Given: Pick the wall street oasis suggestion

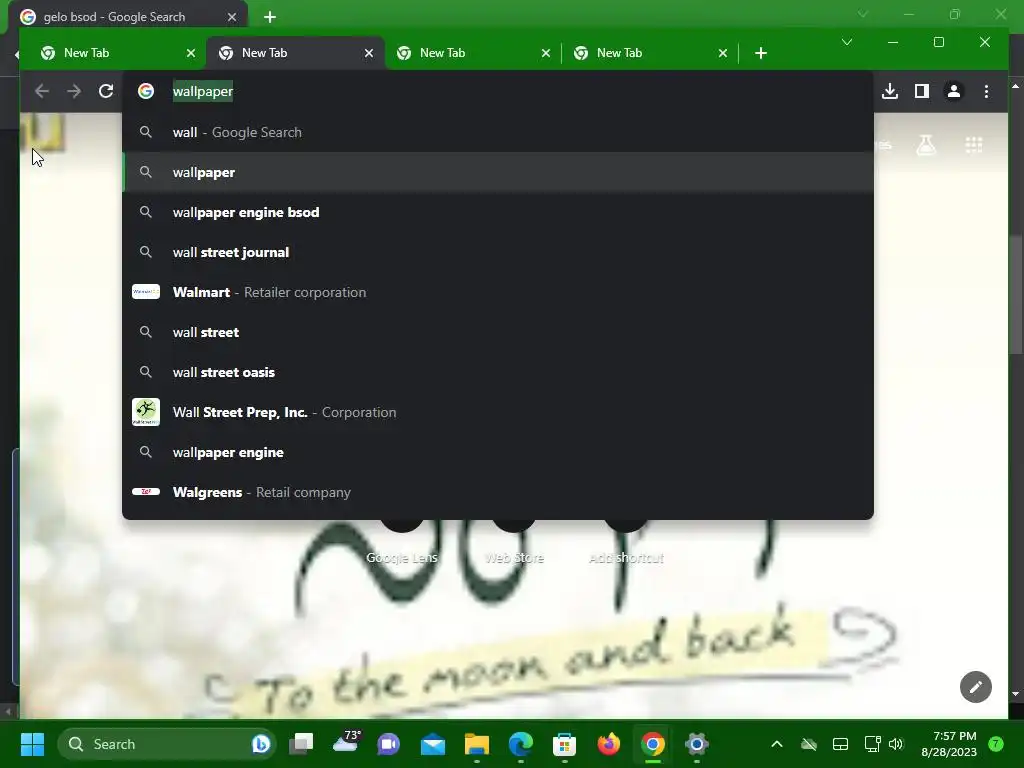Looking at the screenshot, I should tap(498, 372).
